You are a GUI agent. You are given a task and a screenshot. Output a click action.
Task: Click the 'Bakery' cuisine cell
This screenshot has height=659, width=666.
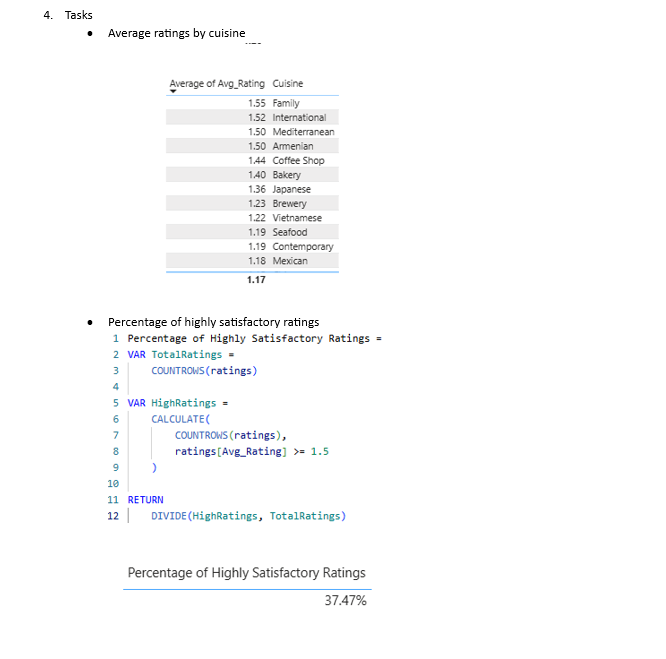[286, 175]
